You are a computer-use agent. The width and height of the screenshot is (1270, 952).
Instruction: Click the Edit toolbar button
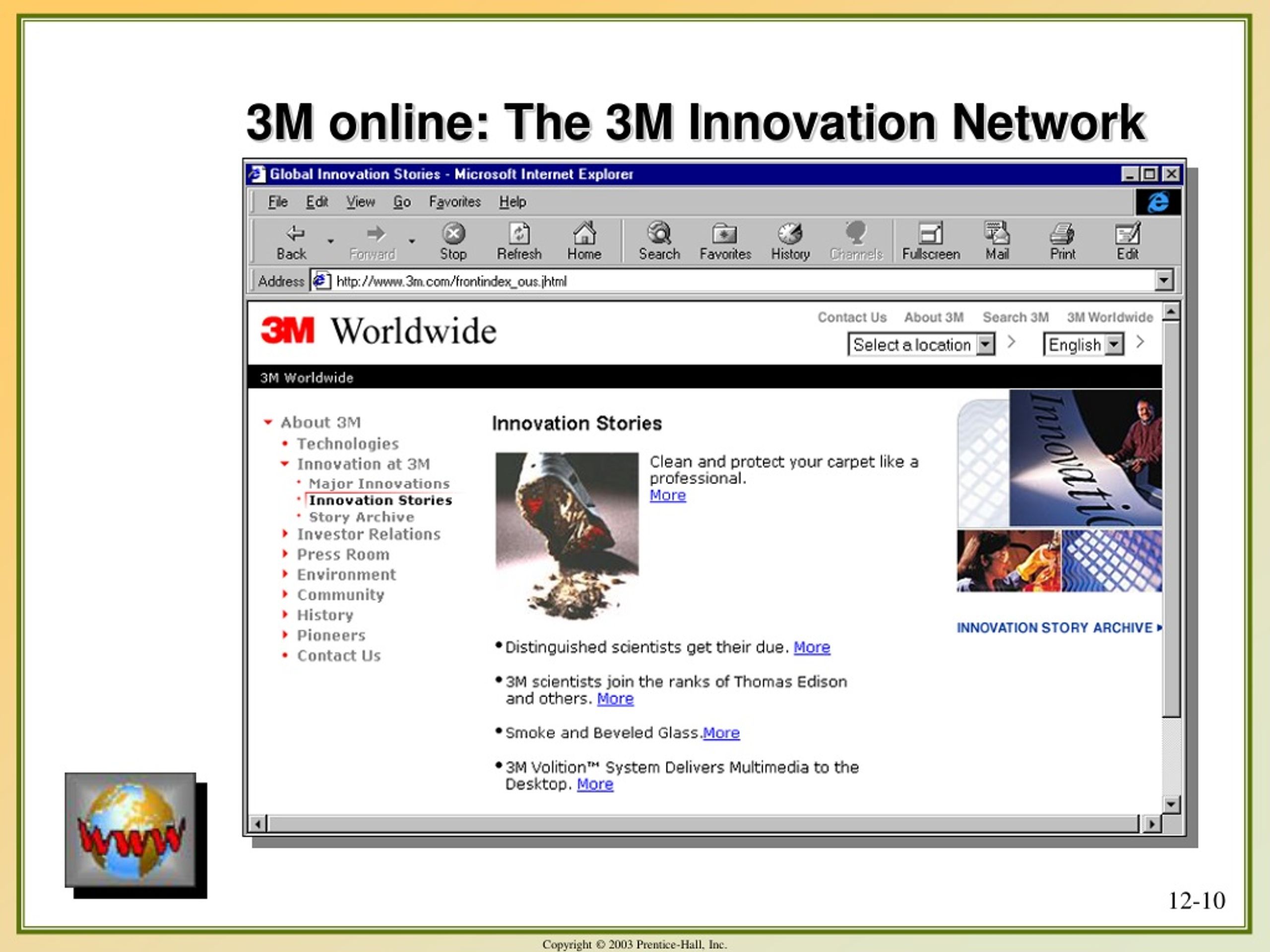point(1128,241)
